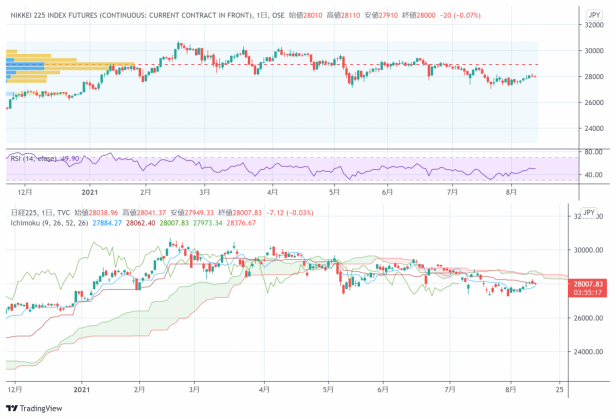
Task: Select the 2021 label on upper time axis
Action: click(88, 190)
